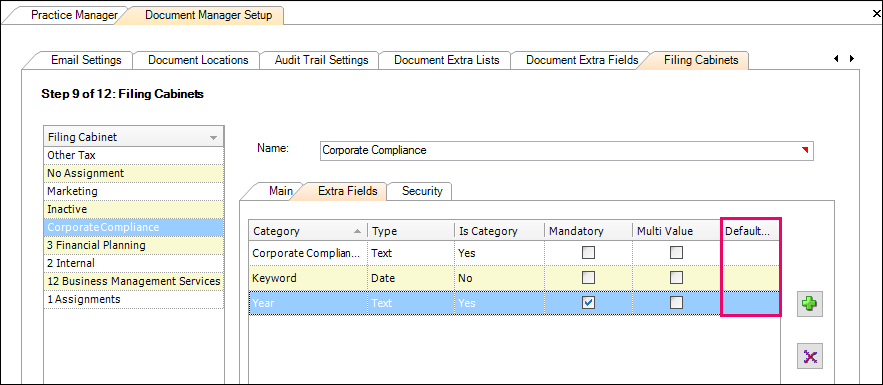Click the Type column header
The image size is (883, 385).
(411, 231)
